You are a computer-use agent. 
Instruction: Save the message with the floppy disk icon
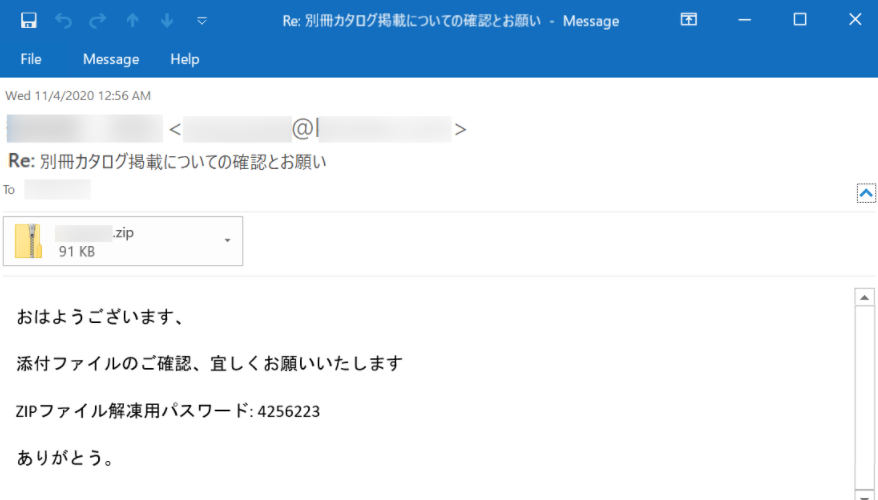click(29, 21)
